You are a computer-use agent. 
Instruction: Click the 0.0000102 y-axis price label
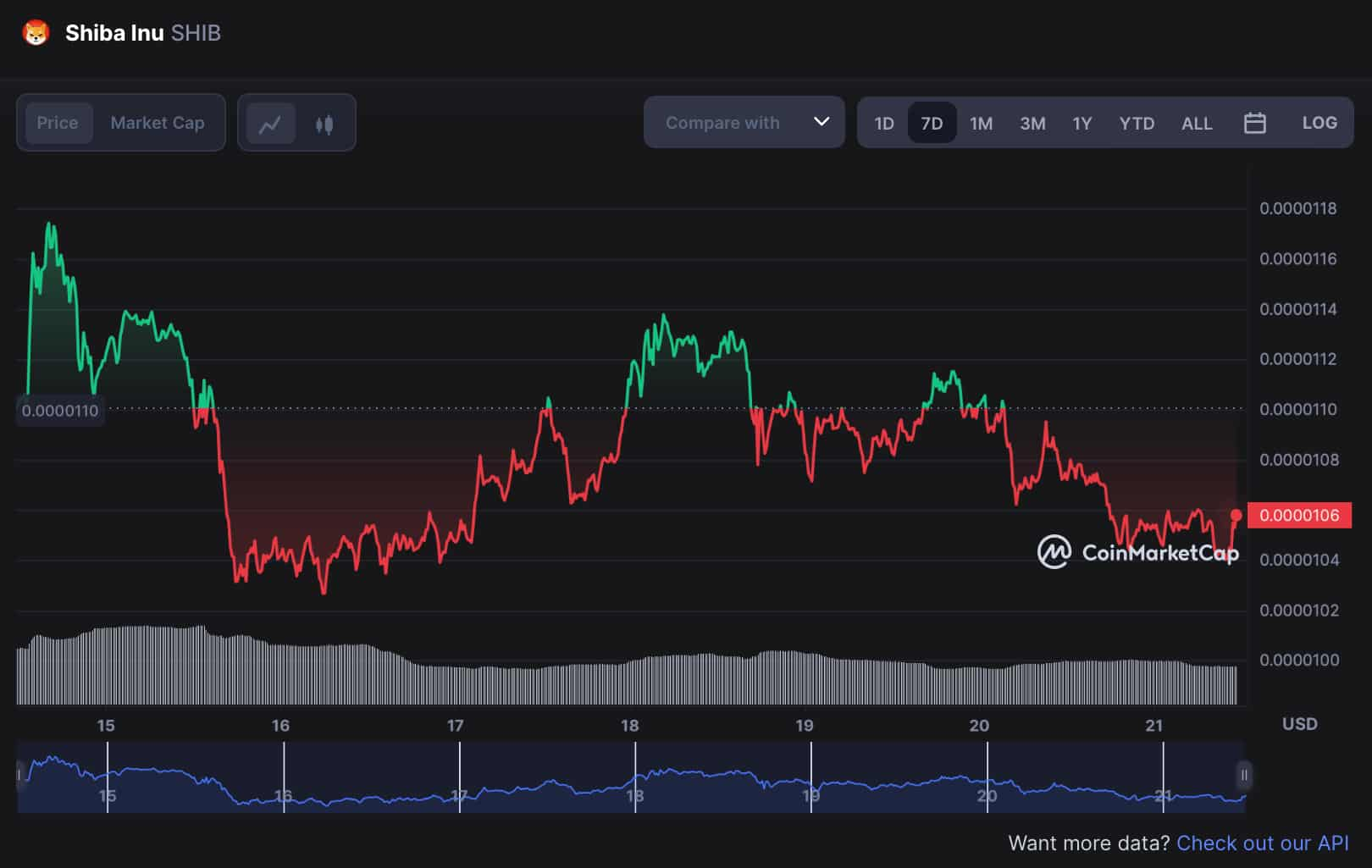pos(1297,611)
